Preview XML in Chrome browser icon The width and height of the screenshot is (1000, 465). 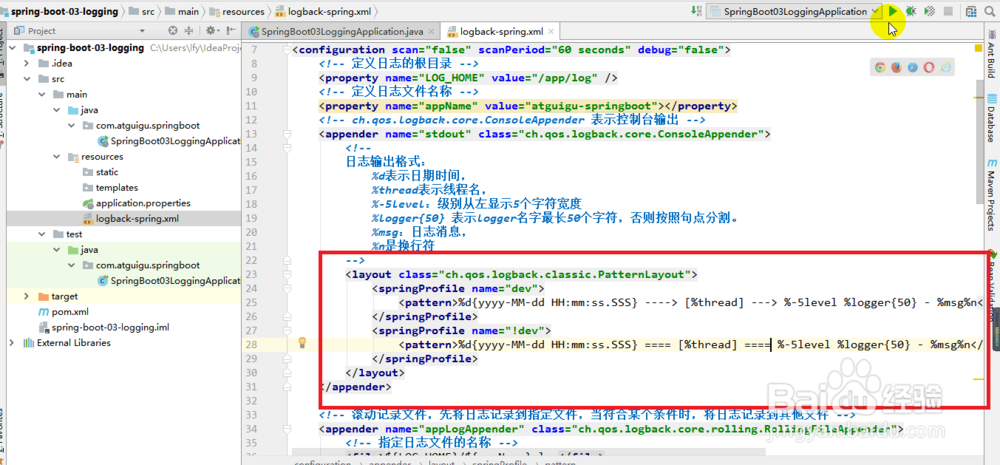click(879, 67)
